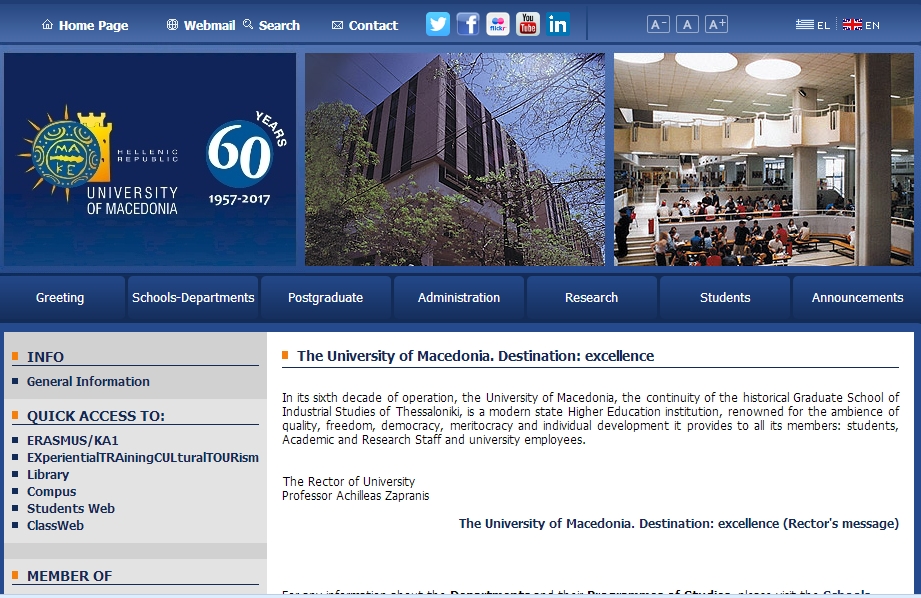921x598 pixels.
Task: Open the Postgraduate menu
Action: [x=325, y=298]
